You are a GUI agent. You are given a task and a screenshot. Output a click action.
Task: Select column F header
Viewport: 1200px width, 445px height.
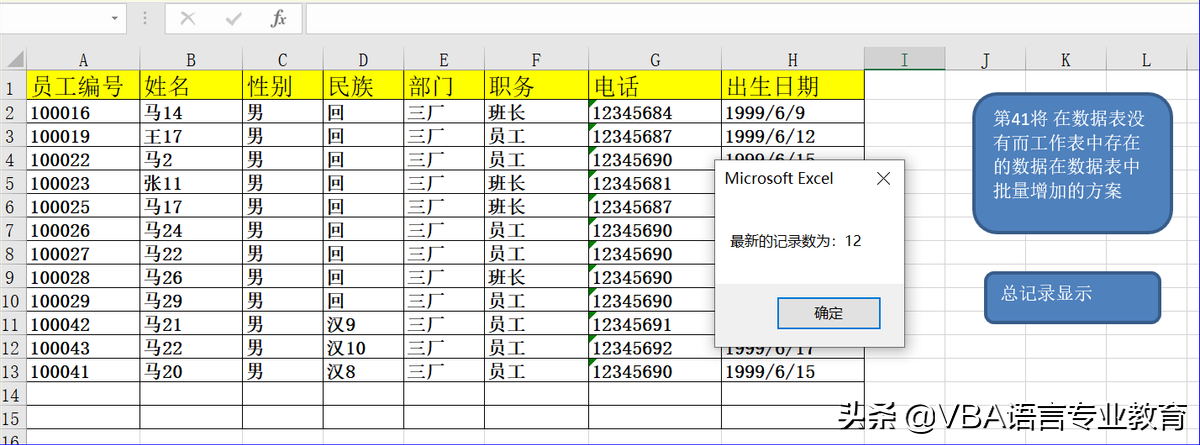point(536,60)
